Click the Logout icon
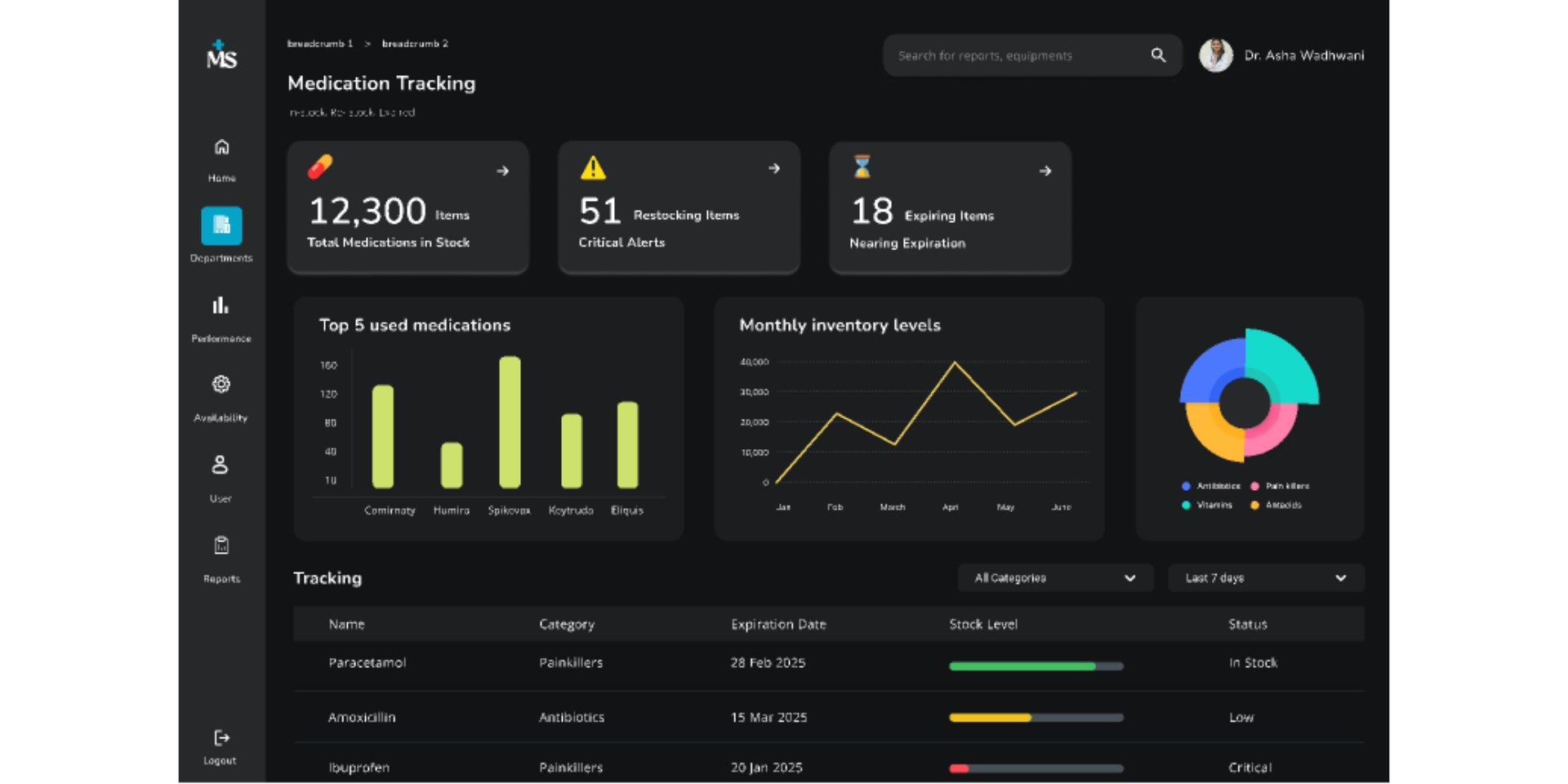 221,738
